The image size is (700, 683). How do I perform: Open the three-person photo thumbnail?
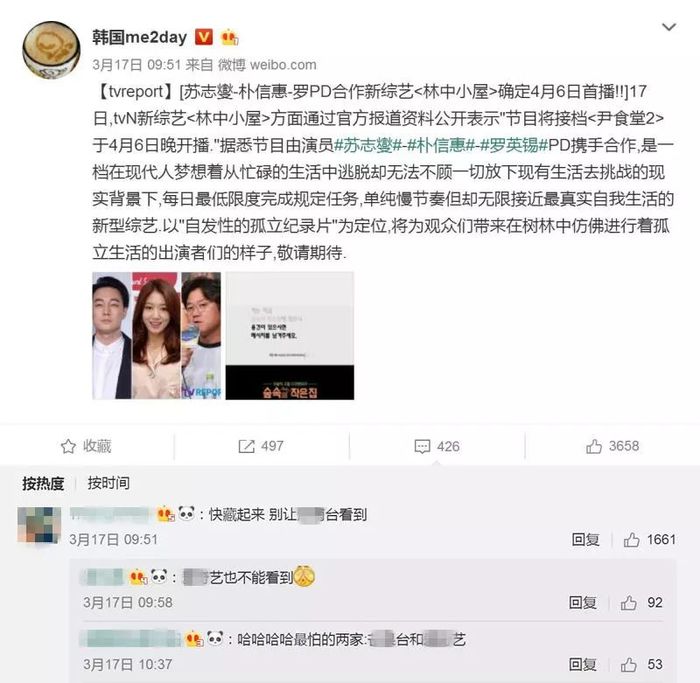pyautogui.click(x=157, y=336)
